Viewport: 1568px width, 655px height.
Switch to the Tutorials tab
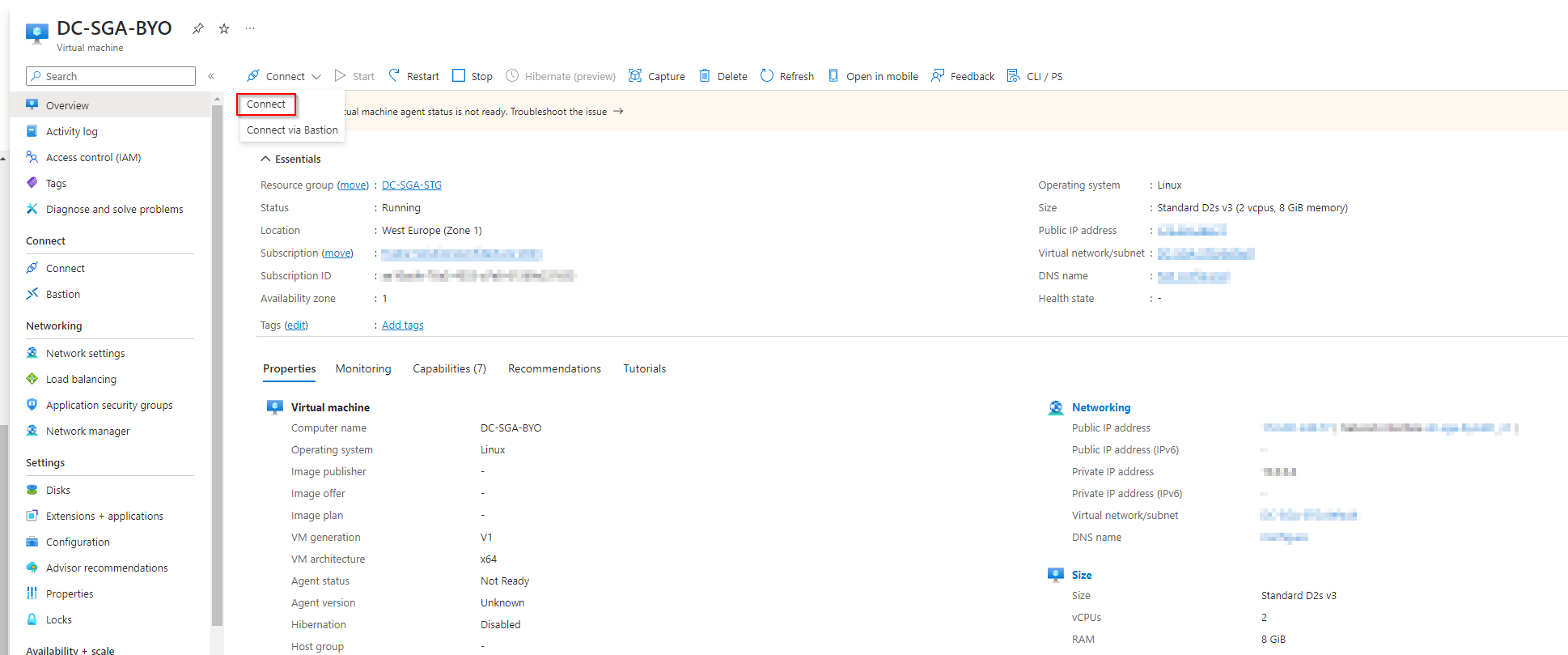(x=645, y=369)
